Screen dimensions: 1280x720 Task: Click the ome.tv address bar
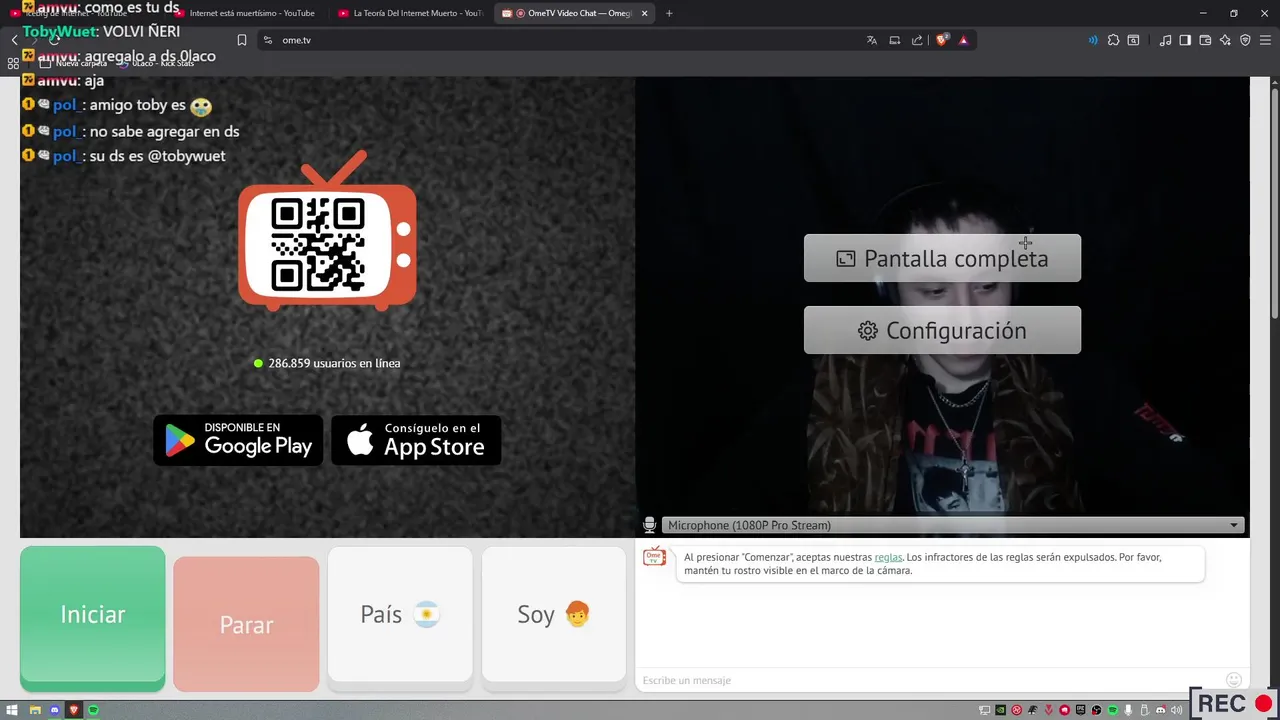click(x=560, y=40)
